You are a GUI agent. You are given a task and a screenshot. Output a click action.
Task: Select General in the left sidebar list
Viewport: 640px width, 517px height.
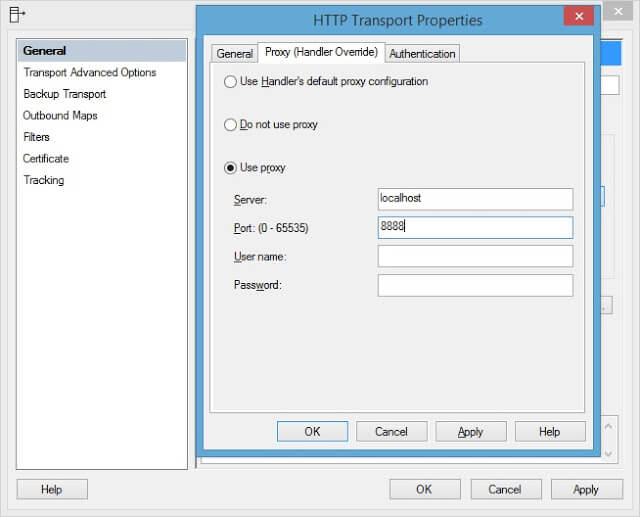[x=102, y=51]
